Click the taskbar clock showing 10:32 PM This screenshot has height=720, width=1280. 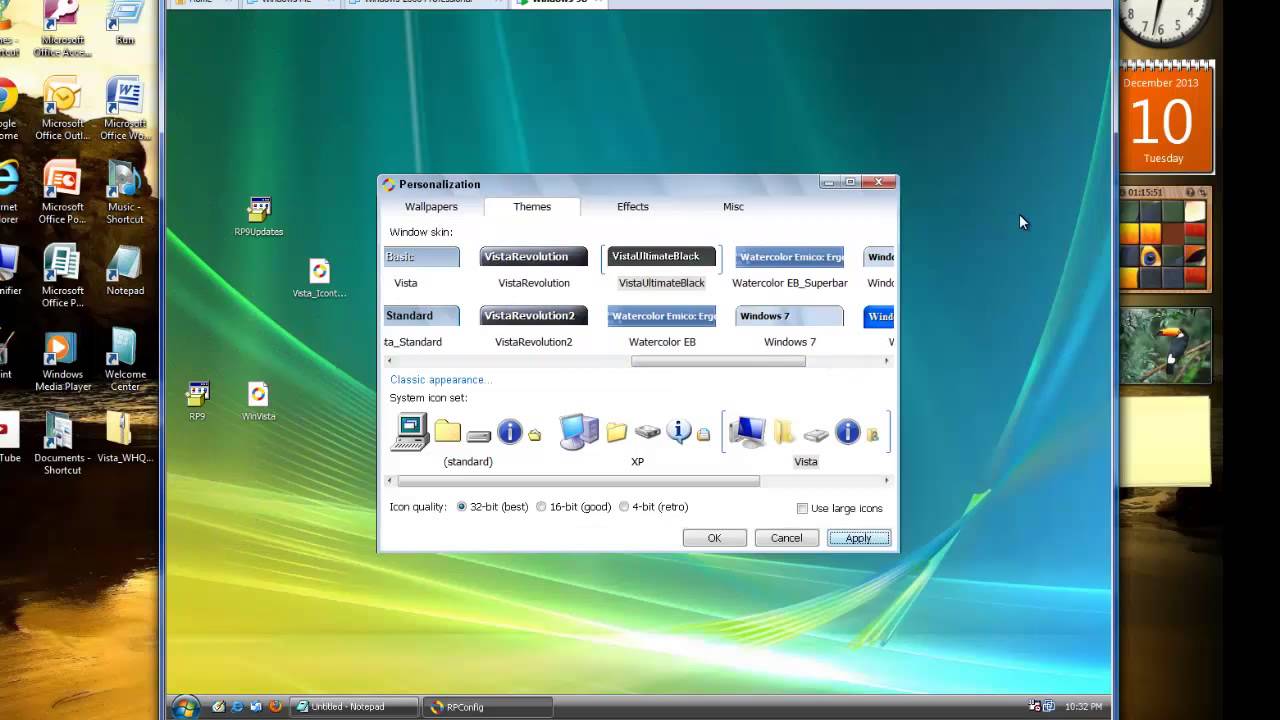point(1084,707)
